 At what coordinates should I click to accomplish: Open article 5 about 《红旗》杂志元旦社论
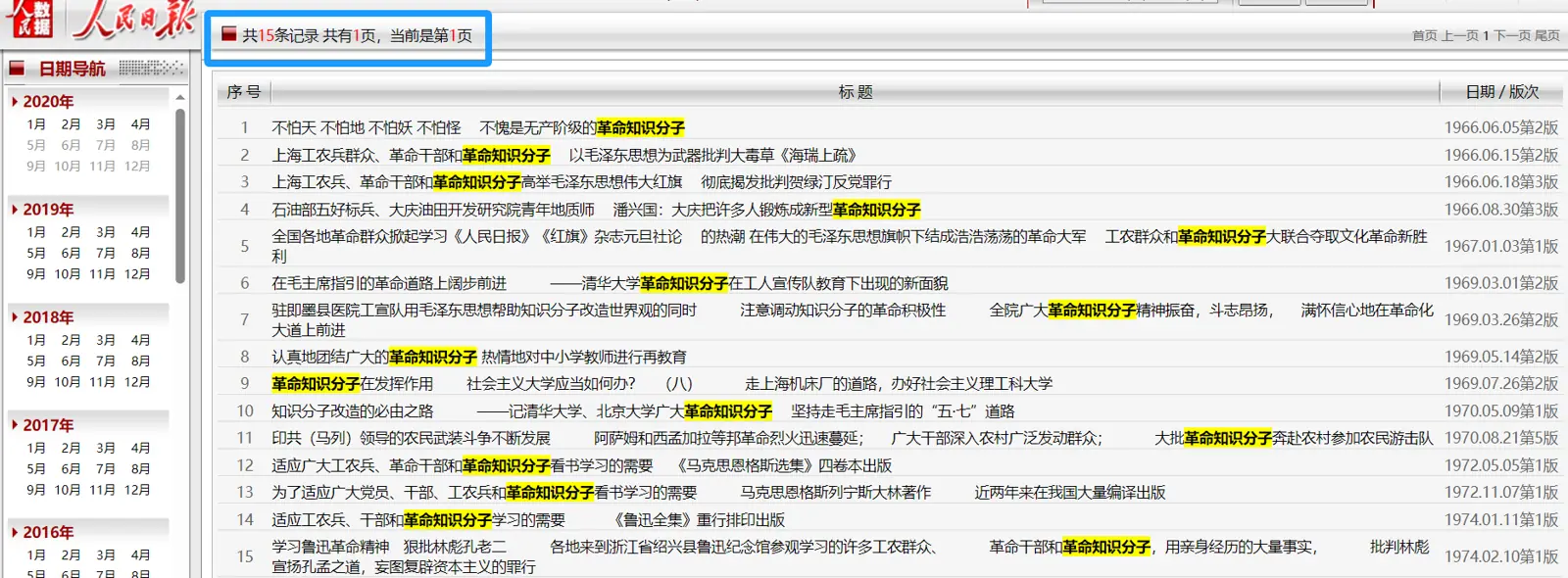(x=850, y=246)
